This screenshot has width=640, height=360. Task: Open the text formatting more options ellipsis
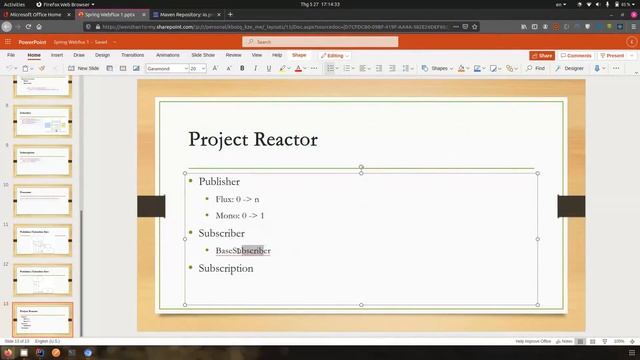pos(314,69)
